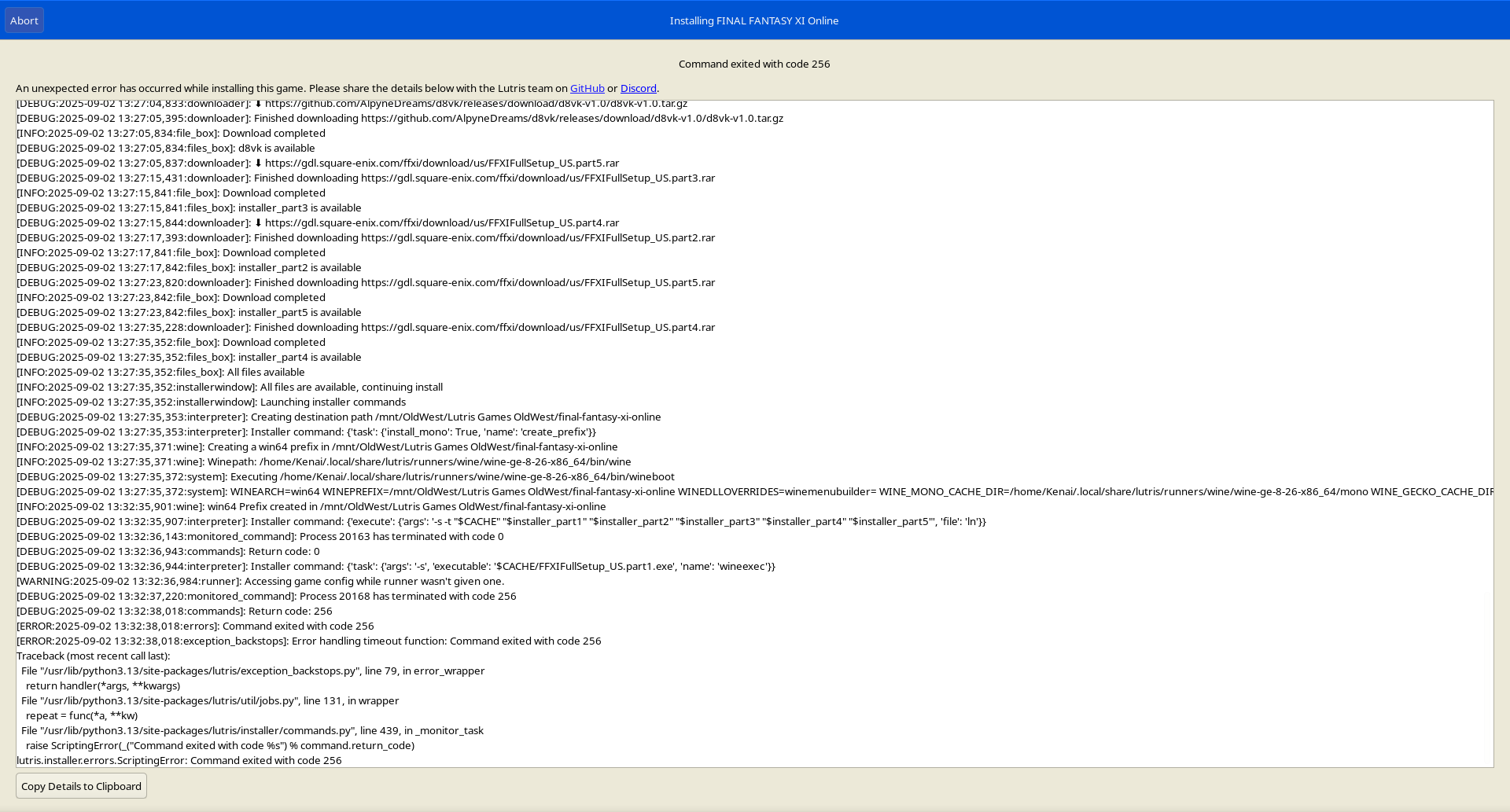Open the Discord link
1510x812 pixels.
(x=638, y=89)
